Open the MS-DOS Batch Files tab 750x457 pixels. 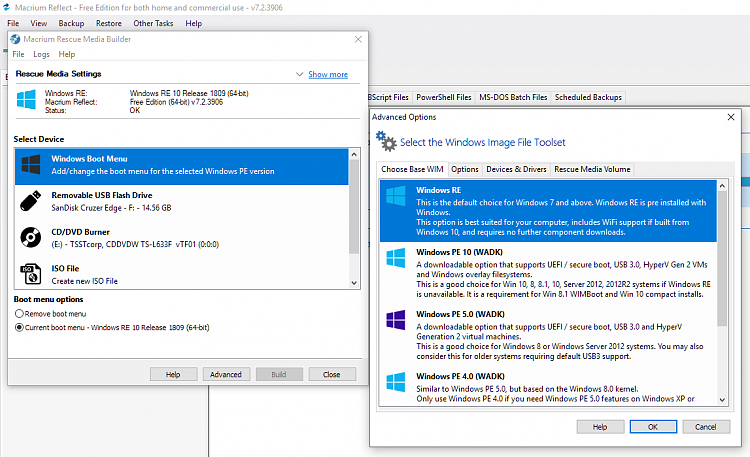[513, 98]
